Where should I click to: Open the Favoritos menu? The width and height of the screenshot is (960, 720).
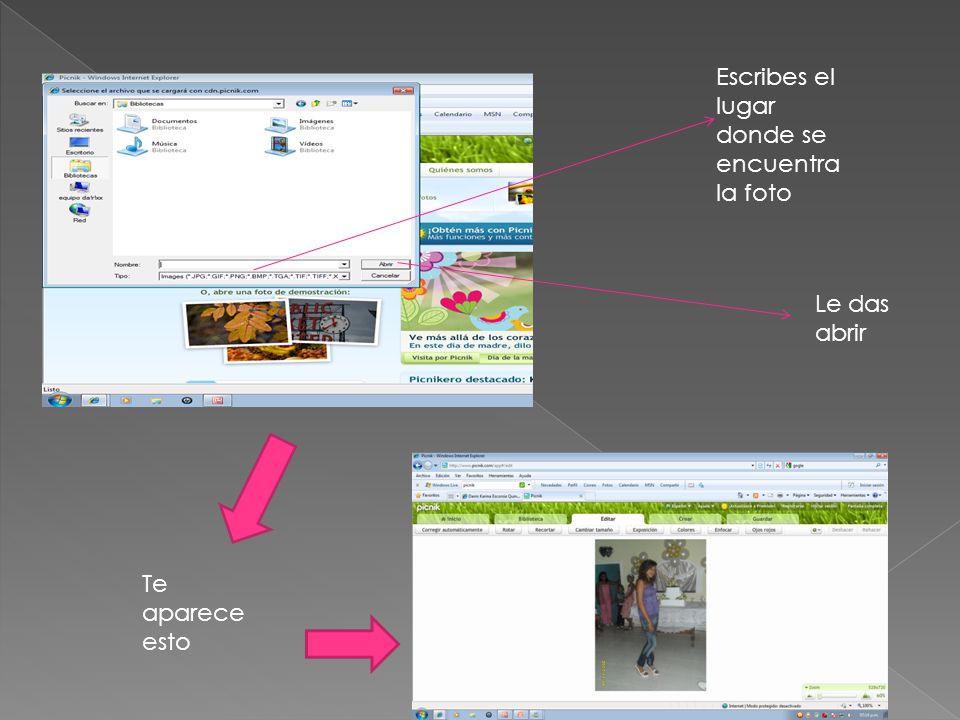tap(474, 475)
